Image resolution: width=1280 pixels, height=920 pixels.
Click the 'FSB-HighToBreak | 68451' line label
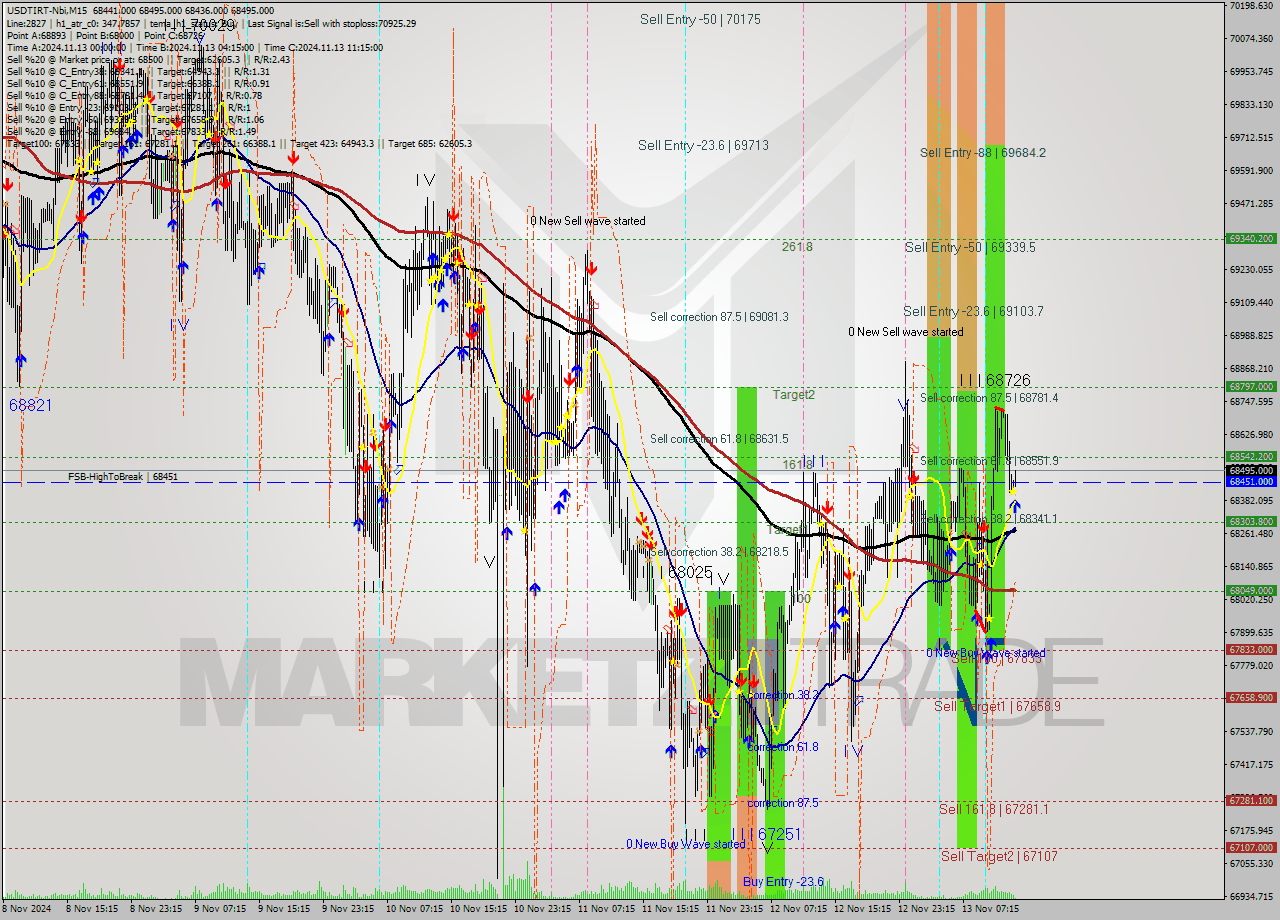[123, 477]
